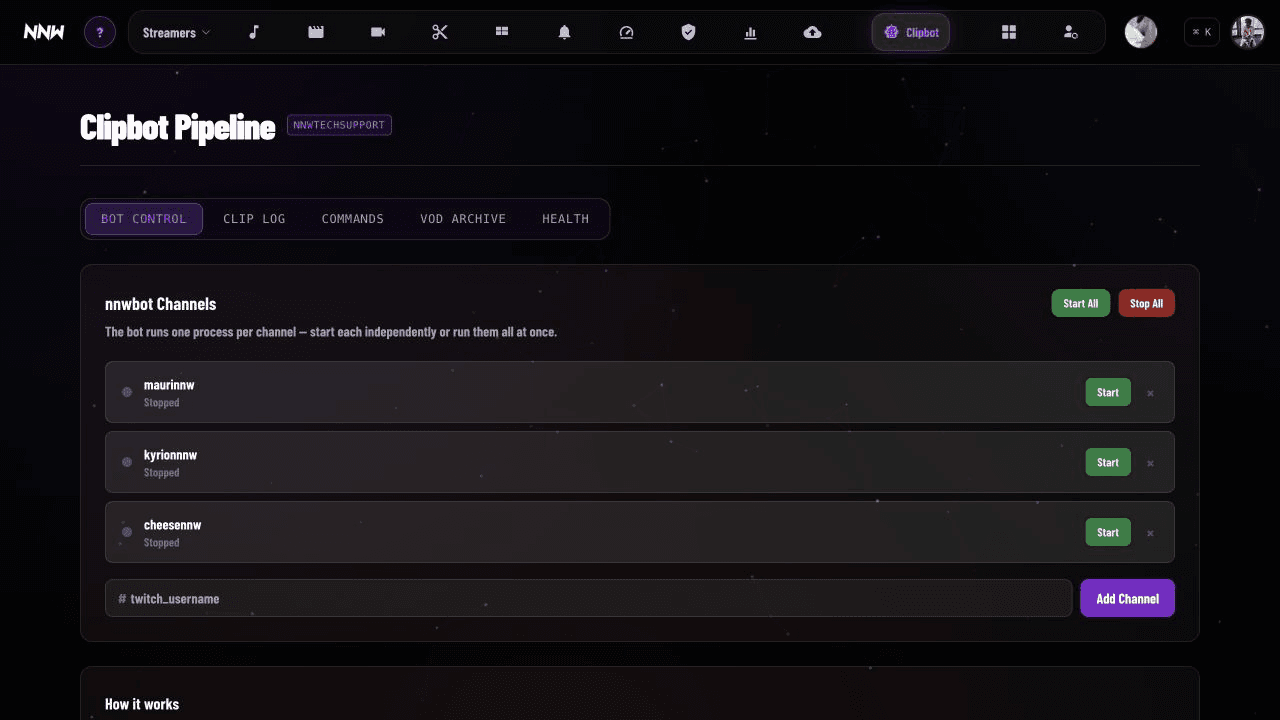Open the Clipbot nav item
Screen dimensions: 1280x720
coord(911,32)
